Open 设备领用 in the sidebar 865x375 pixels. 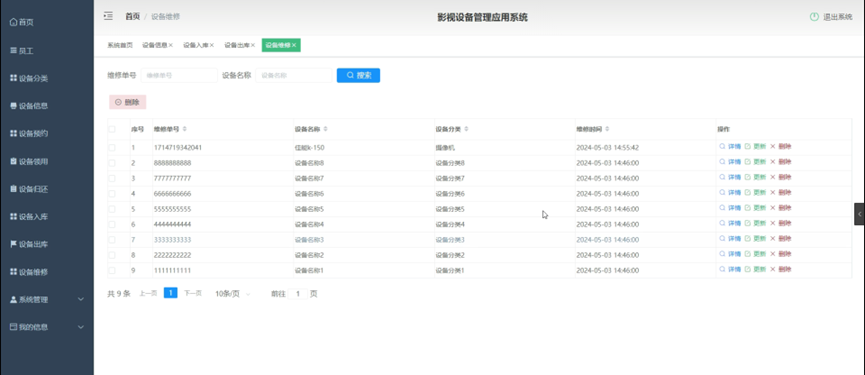[x=29, y=162]
